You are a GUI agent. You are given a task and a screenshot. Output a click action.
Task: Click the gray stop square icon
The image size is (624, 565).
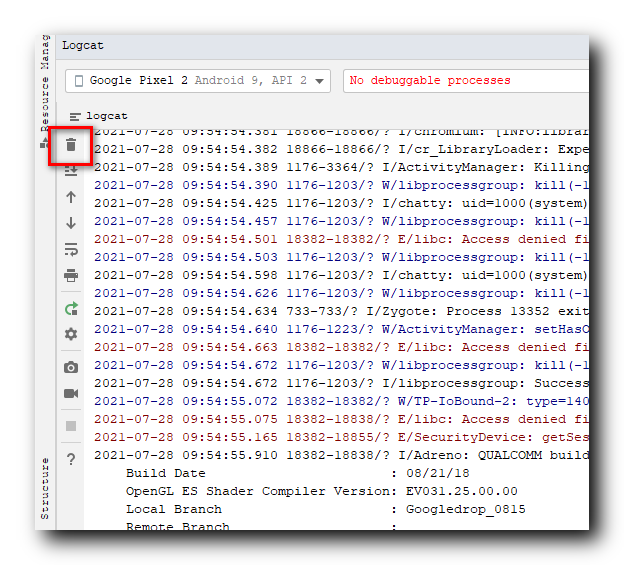71,426
